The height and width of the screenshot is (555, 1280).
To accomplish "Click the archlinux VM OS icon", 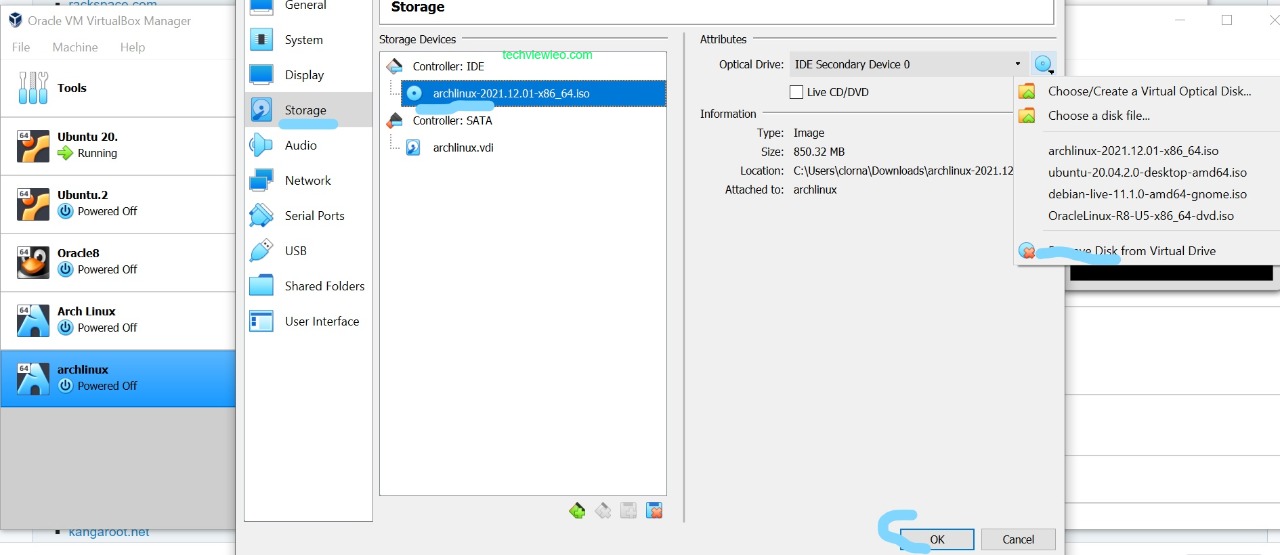I will click(33, 378).
